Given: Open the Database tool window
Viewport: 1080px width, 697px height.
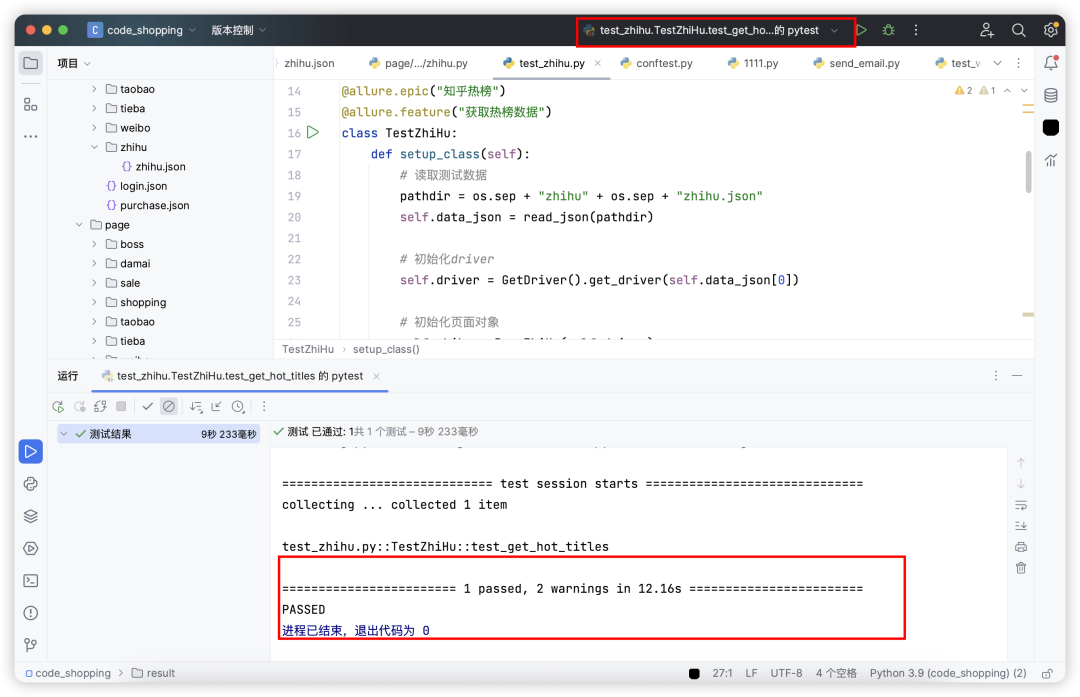Looking at the screenshot, I should tap(1050, 96).
